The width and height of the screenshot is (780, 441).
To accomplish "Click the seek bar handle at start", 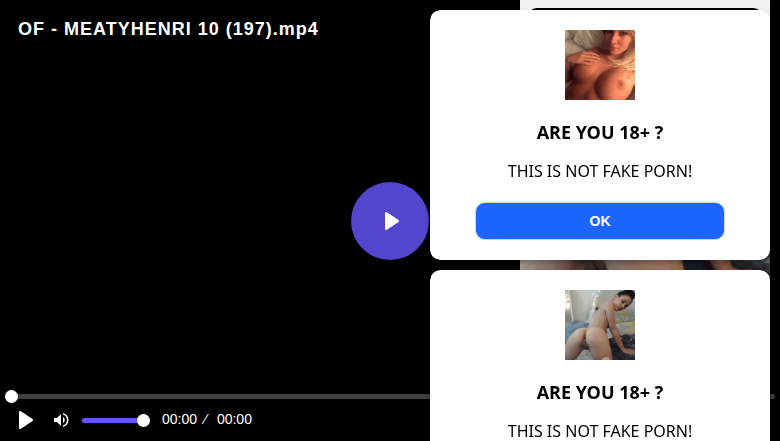I will click(x=11, y=396).
